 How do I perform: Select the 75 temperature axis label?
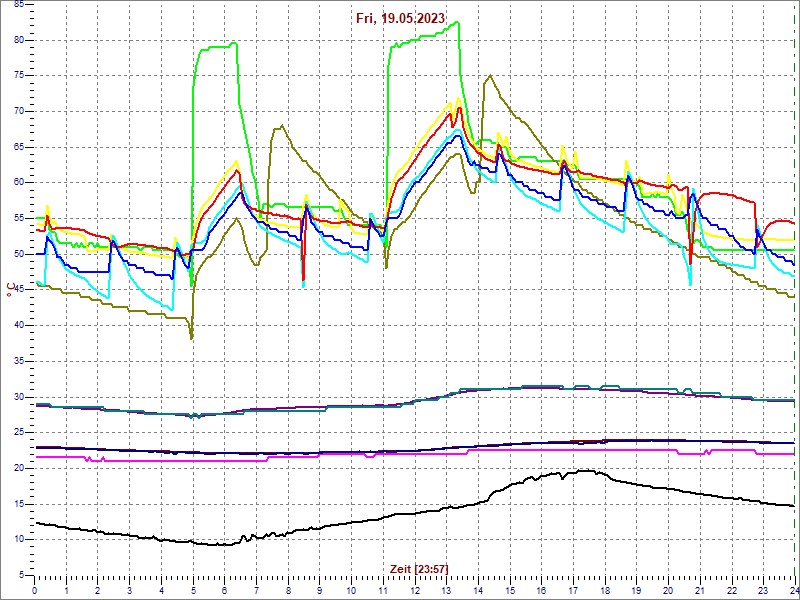tap(18, 76)
